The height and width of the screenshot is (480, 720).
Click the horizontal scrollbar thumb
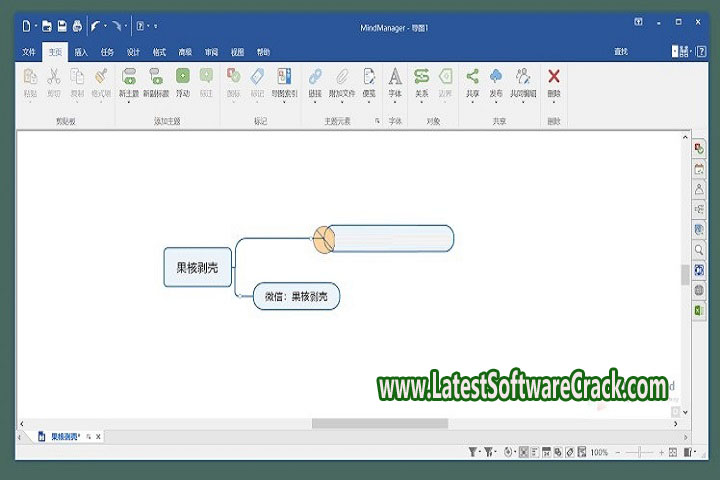[380, 424]
